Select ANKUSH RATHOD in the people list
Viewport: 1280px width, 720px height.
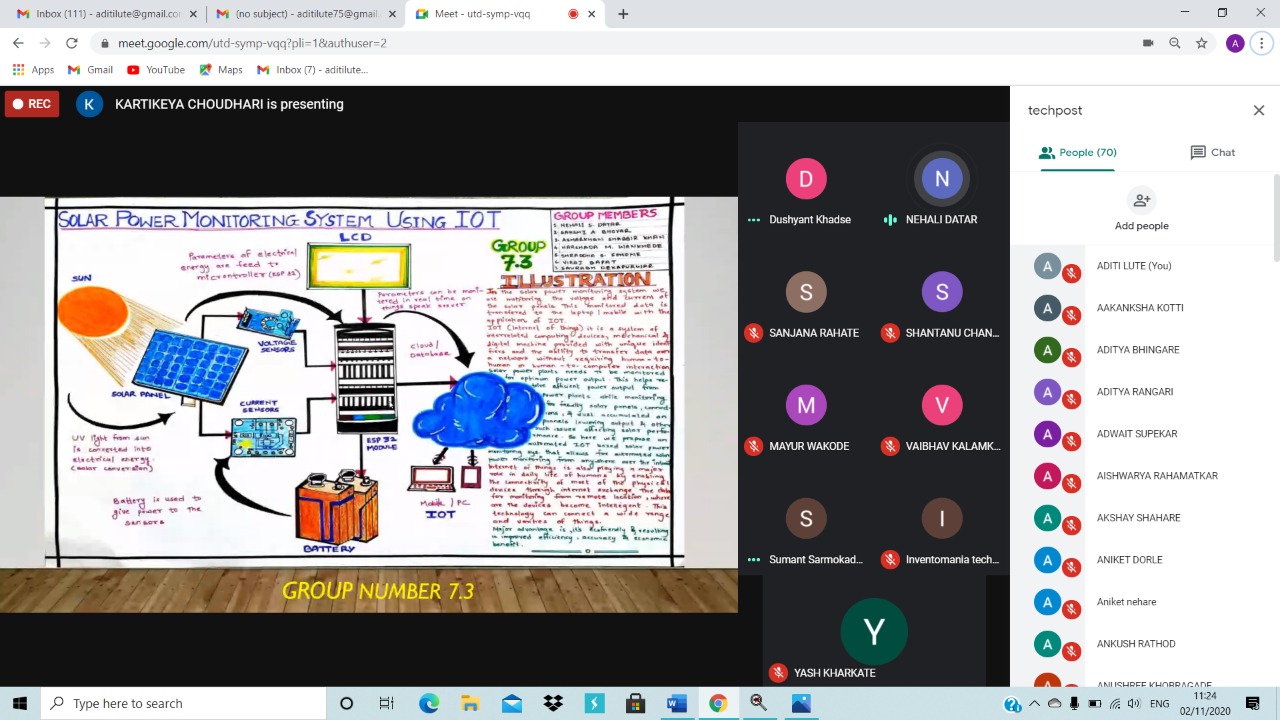click(x=1141, y=644)
